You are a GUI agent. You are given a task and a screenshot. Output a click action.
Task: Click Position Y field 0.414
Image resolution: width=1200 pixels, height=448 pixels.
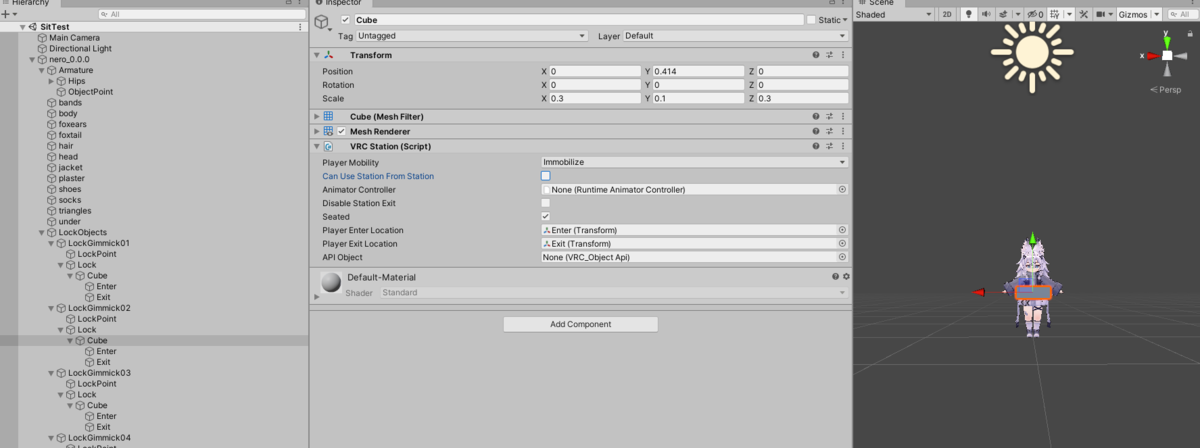pos(699,72)
